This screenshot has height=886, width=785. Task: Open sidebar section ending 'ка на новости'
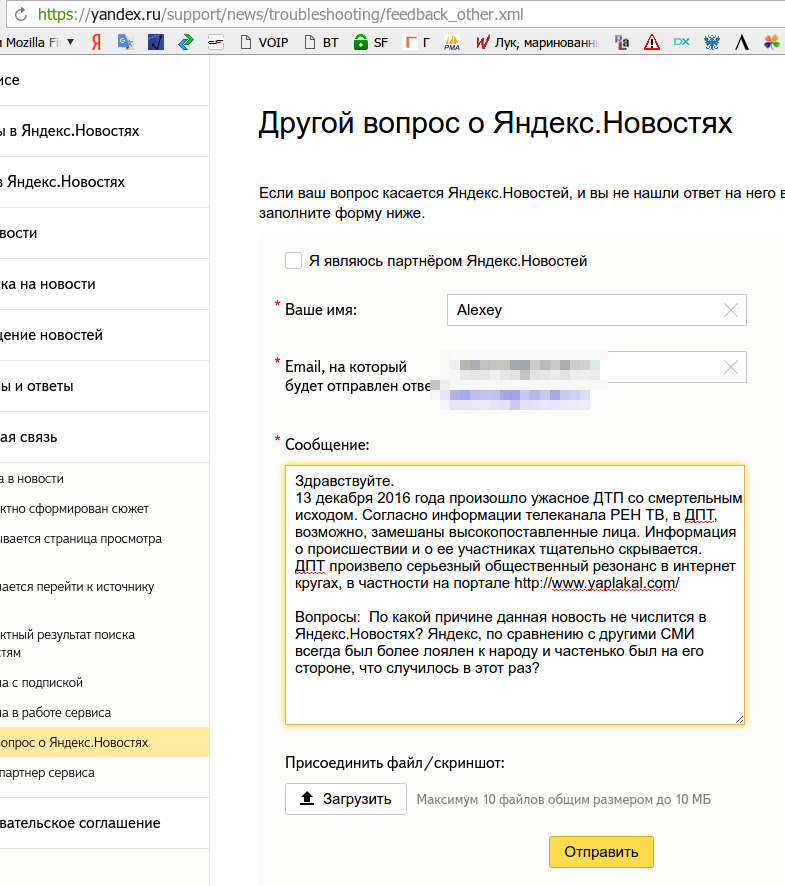coord(105,284)
